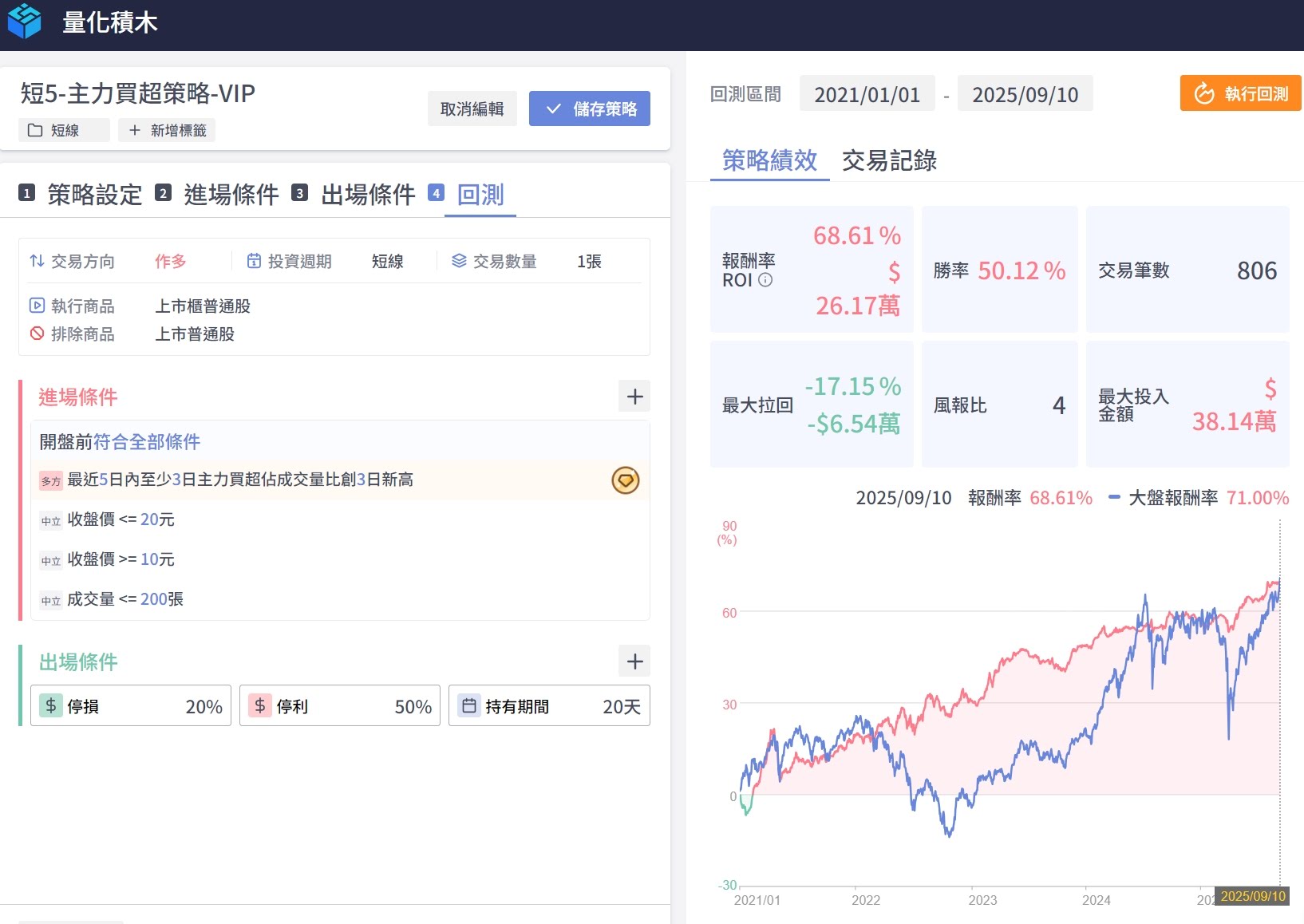Image resolution: width=1304 pixels, height=924 pixels.
Task: Add a new entry condition with plus
Action: click(x=634, y=397)
